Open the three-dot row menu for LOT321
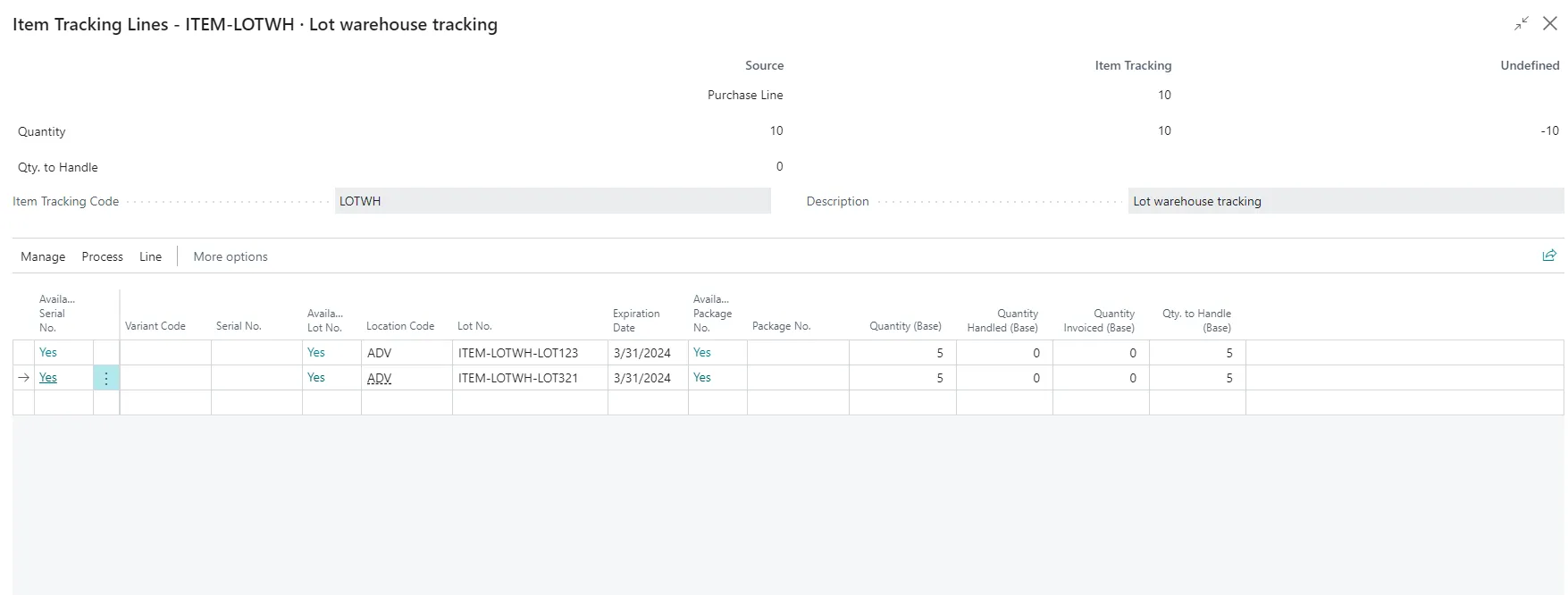1568x595 pixels. 105,378
